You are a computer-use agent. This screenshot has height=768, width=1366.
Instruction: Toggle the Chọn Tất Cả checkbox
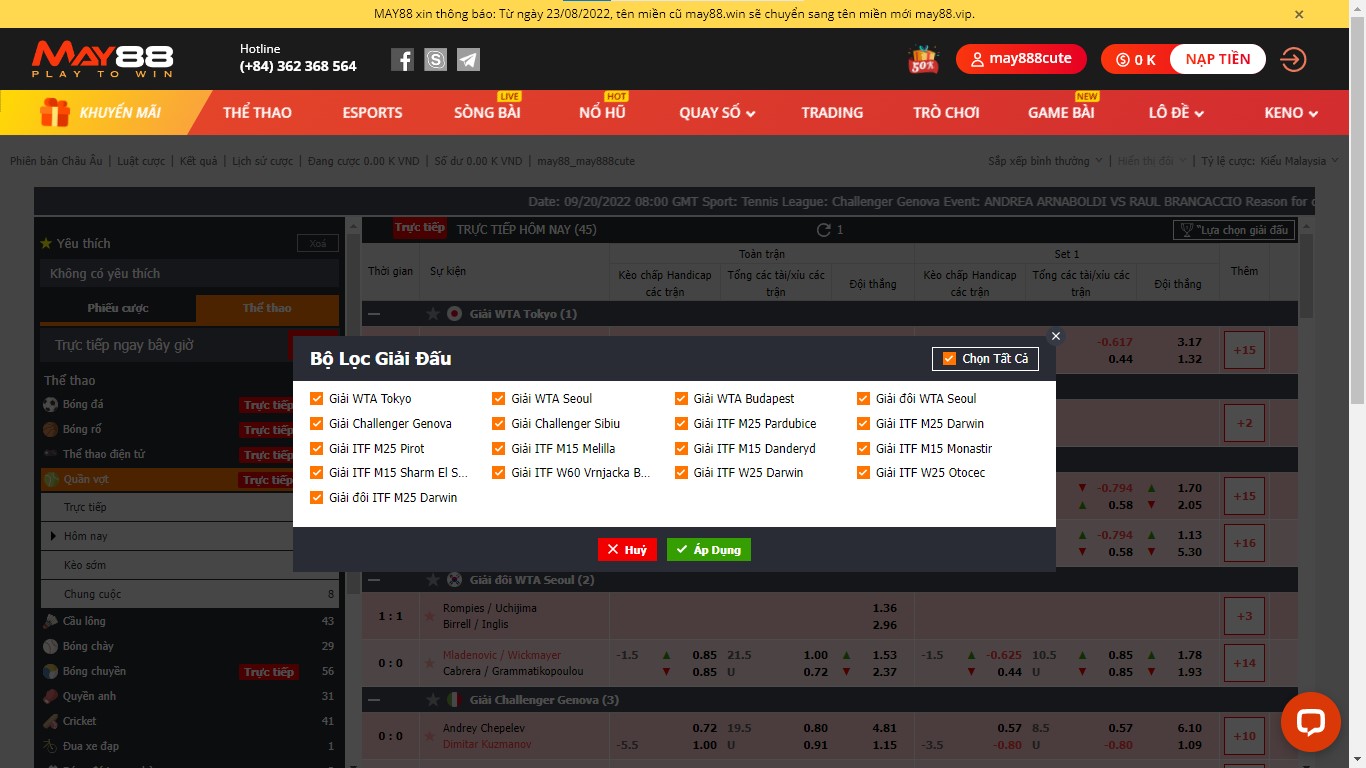pos(949,359)
